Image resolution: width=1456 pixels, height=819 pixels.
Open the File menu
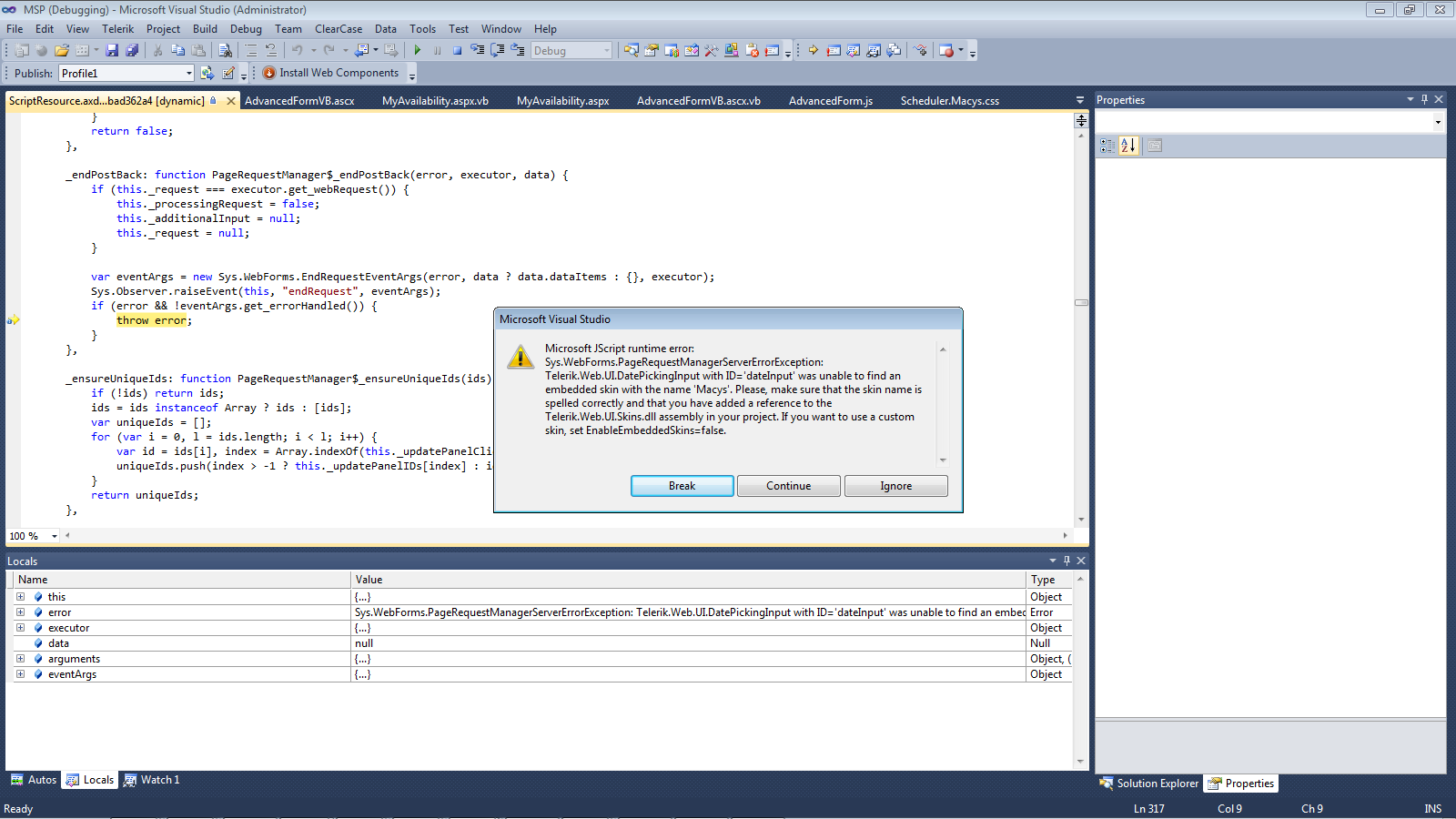(15, 29)
